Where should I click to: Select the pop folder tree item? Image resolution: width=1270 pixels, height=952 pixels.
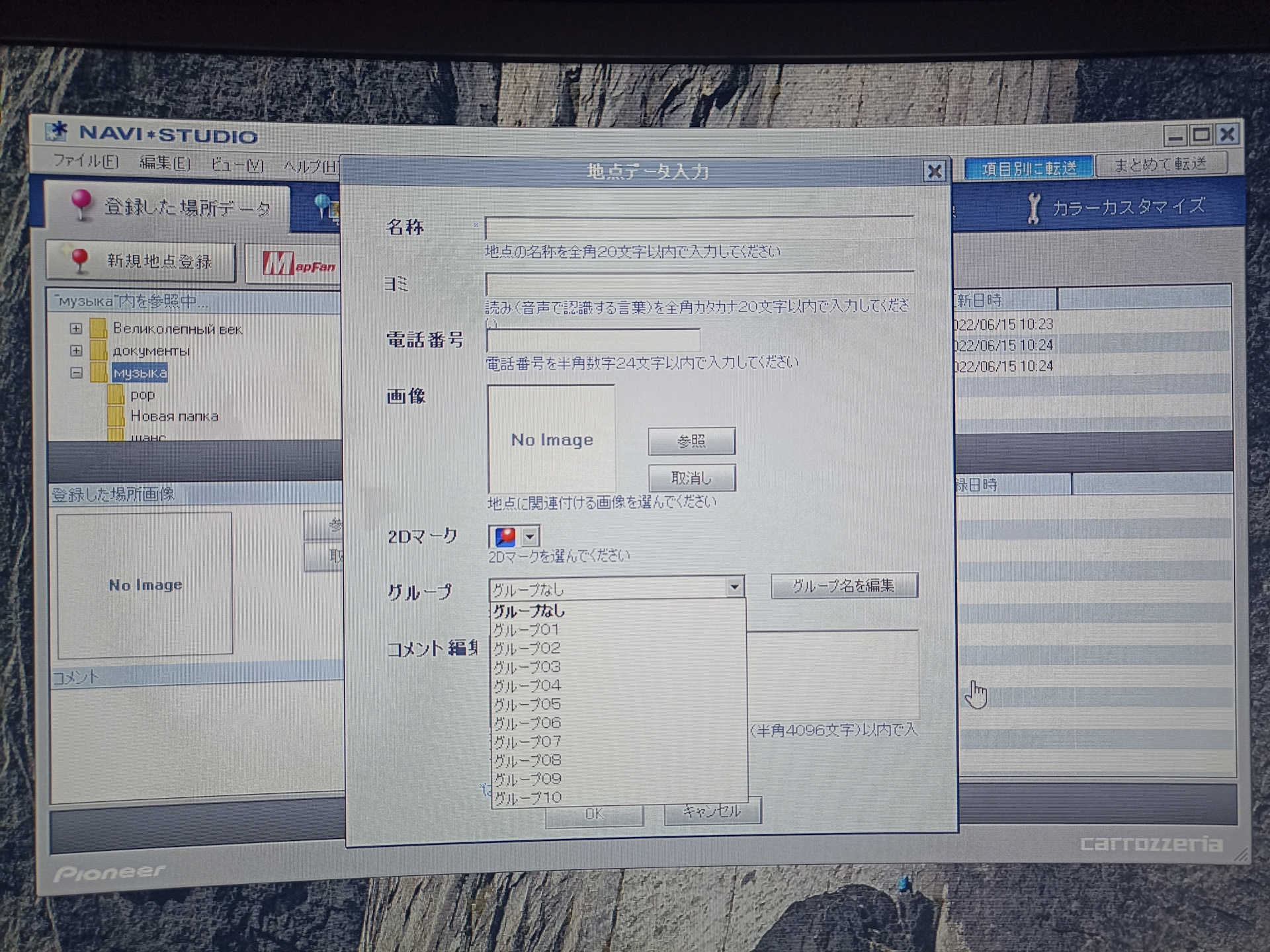(142, 395)
